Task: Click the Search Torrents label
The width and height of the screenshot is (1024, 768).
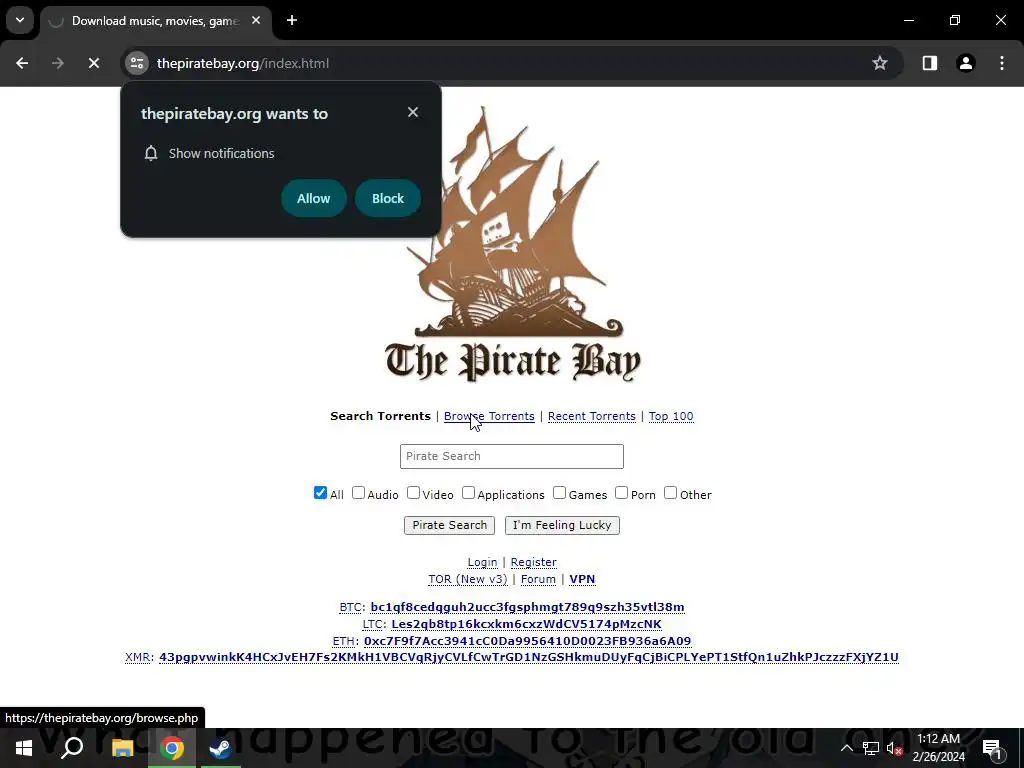Action: [380, 416]
